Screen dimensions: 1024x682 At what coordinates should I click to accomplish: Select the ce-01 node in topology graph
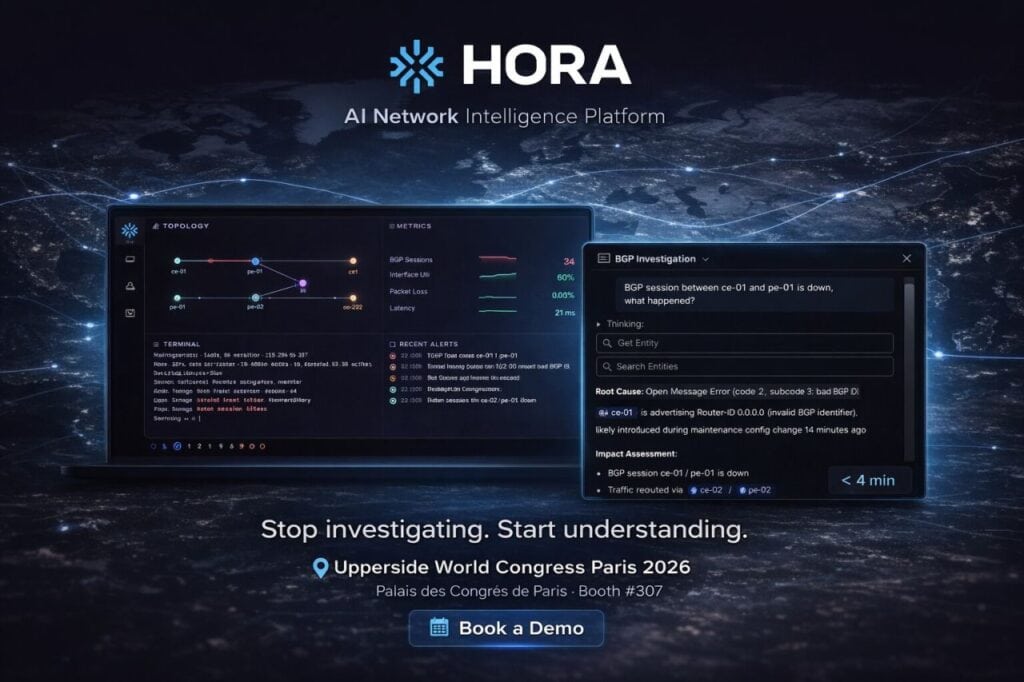(x=178, y=261)
